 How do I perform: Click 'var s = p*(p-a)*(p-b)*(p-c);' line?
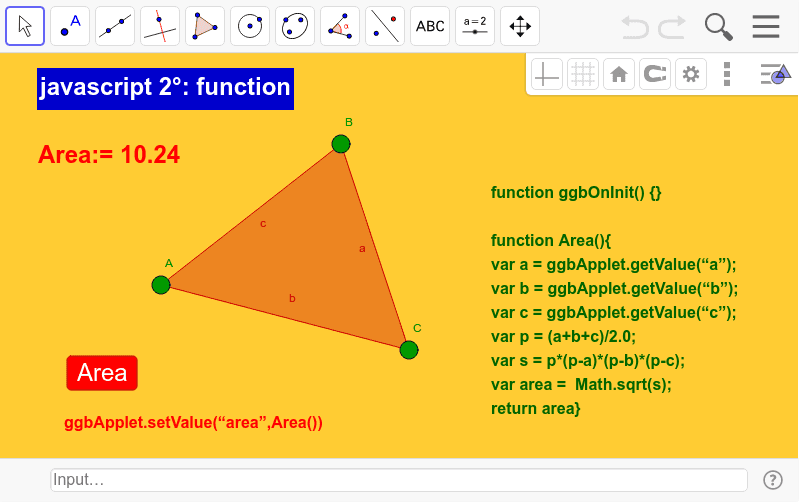point(588,361)
